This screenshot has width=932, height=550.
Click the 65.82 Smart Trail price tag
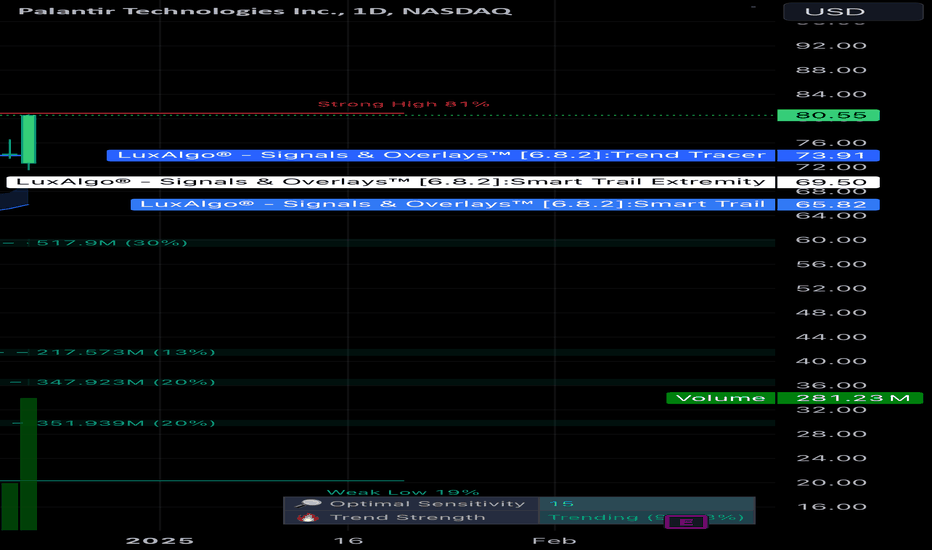pos(829,205)
